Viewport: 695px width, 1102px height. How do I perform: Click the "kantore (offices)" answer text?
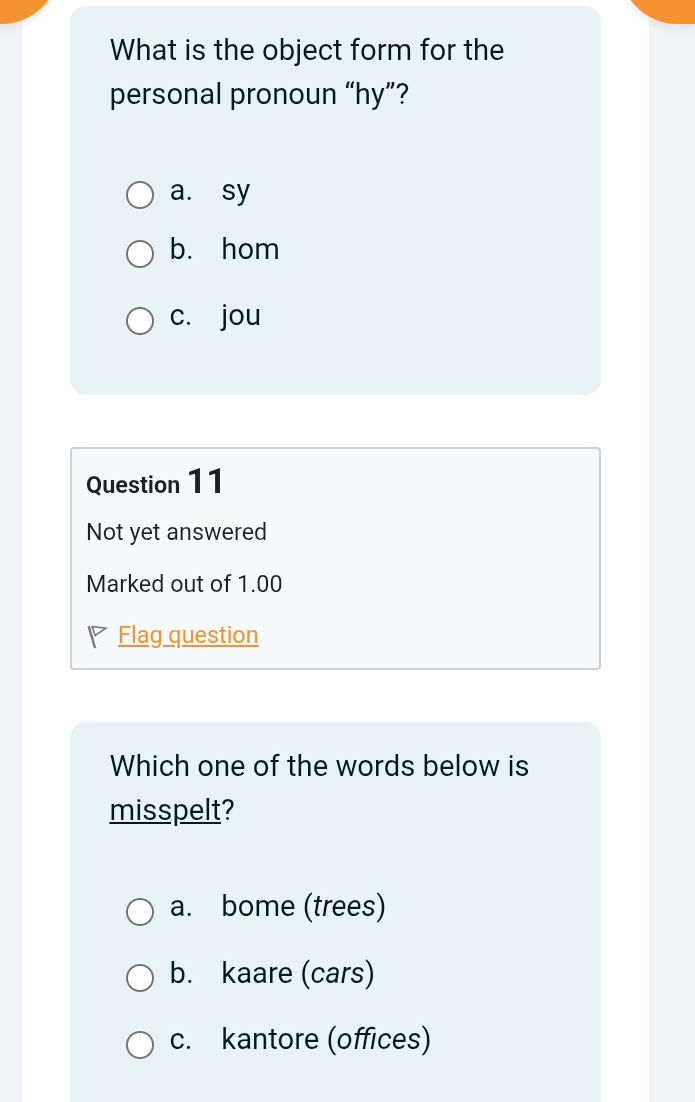point(326,1039)
